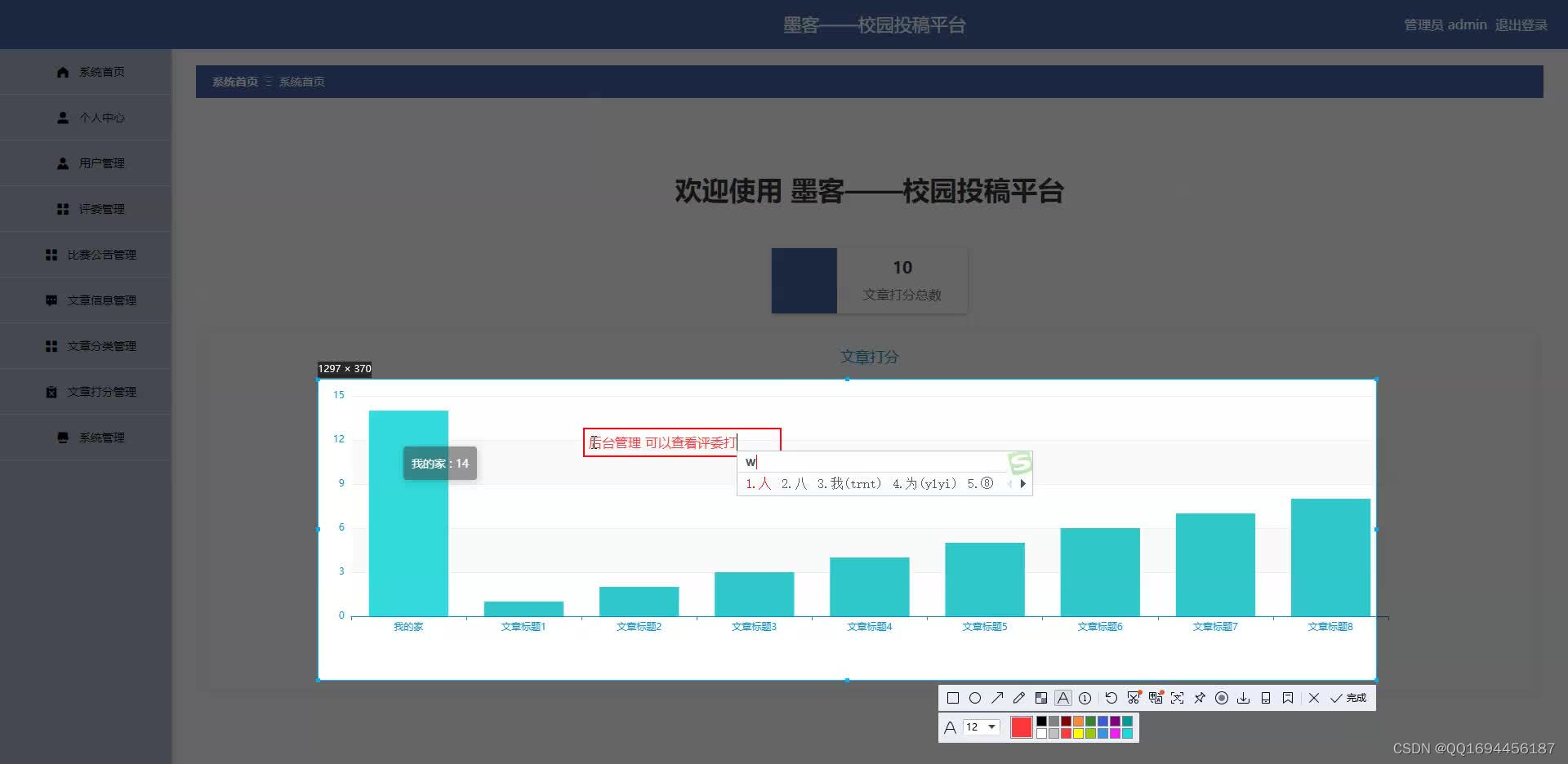Choose IME candidate 4 为(ylyi)

click(x=924, y=483)
